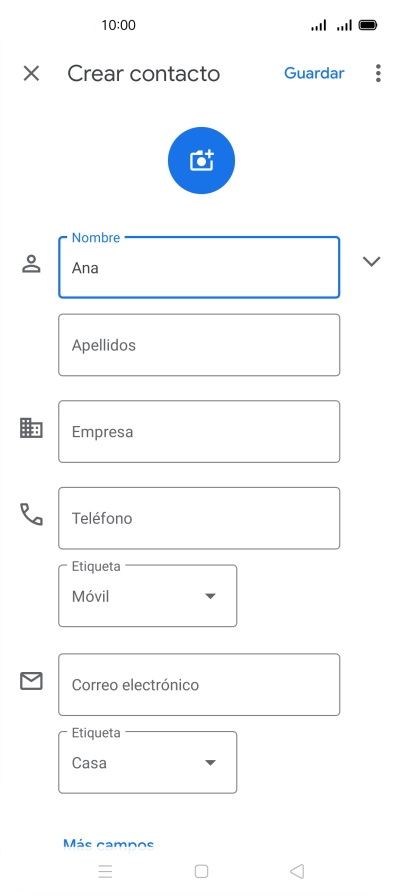This screenshot has width=403, height=896.
Task: Tap the Android home square button
Action: 201,871
